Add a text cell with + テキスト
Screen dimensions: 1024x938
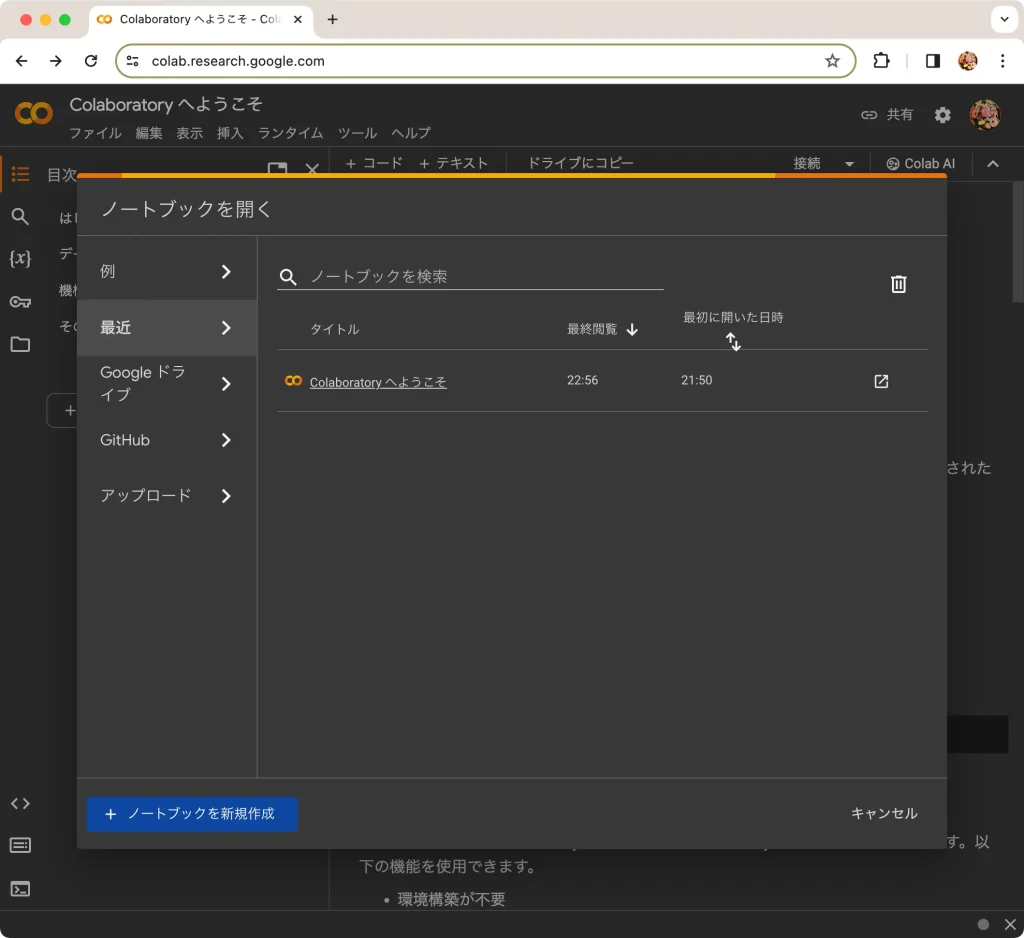pyautogui.click(x=453, y=163)
